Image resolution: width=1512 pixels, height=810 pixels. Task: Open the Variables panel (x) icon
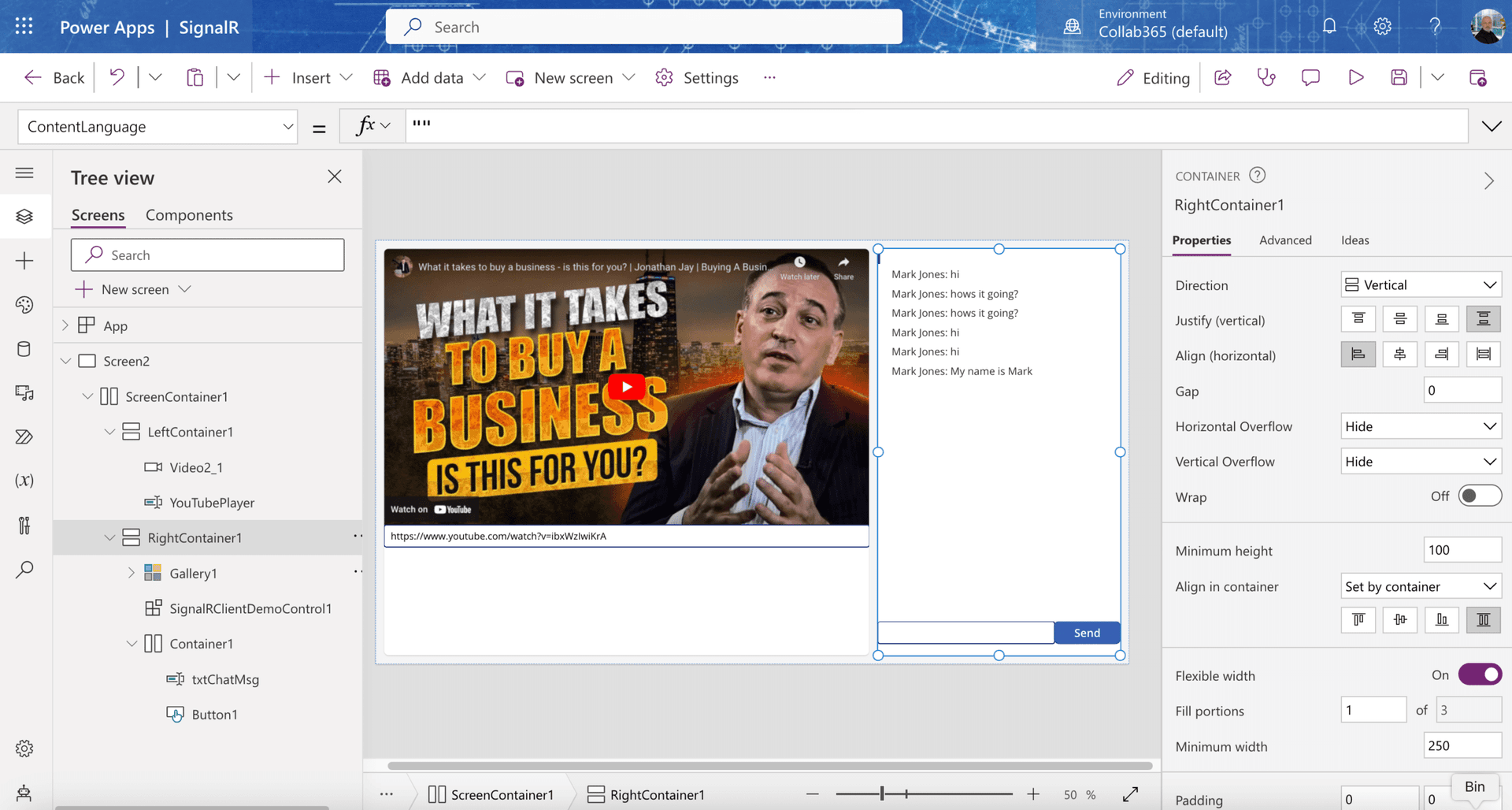25,481
